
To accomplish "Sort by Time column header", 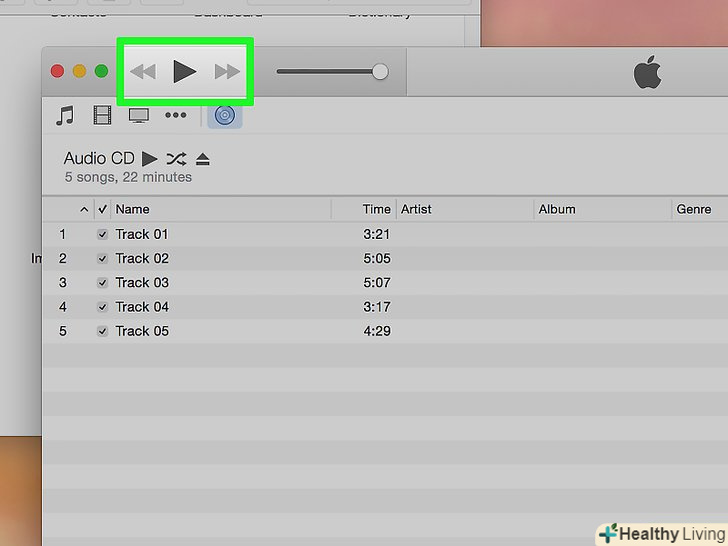I will tap(377, 209).
